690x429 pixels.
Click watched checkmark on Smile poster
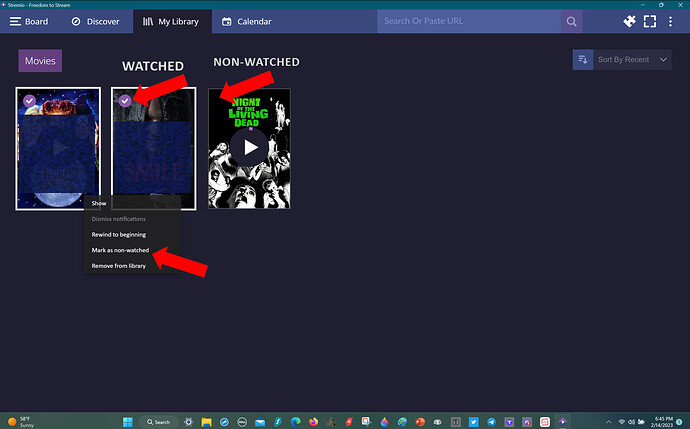(x=125, y=101)
